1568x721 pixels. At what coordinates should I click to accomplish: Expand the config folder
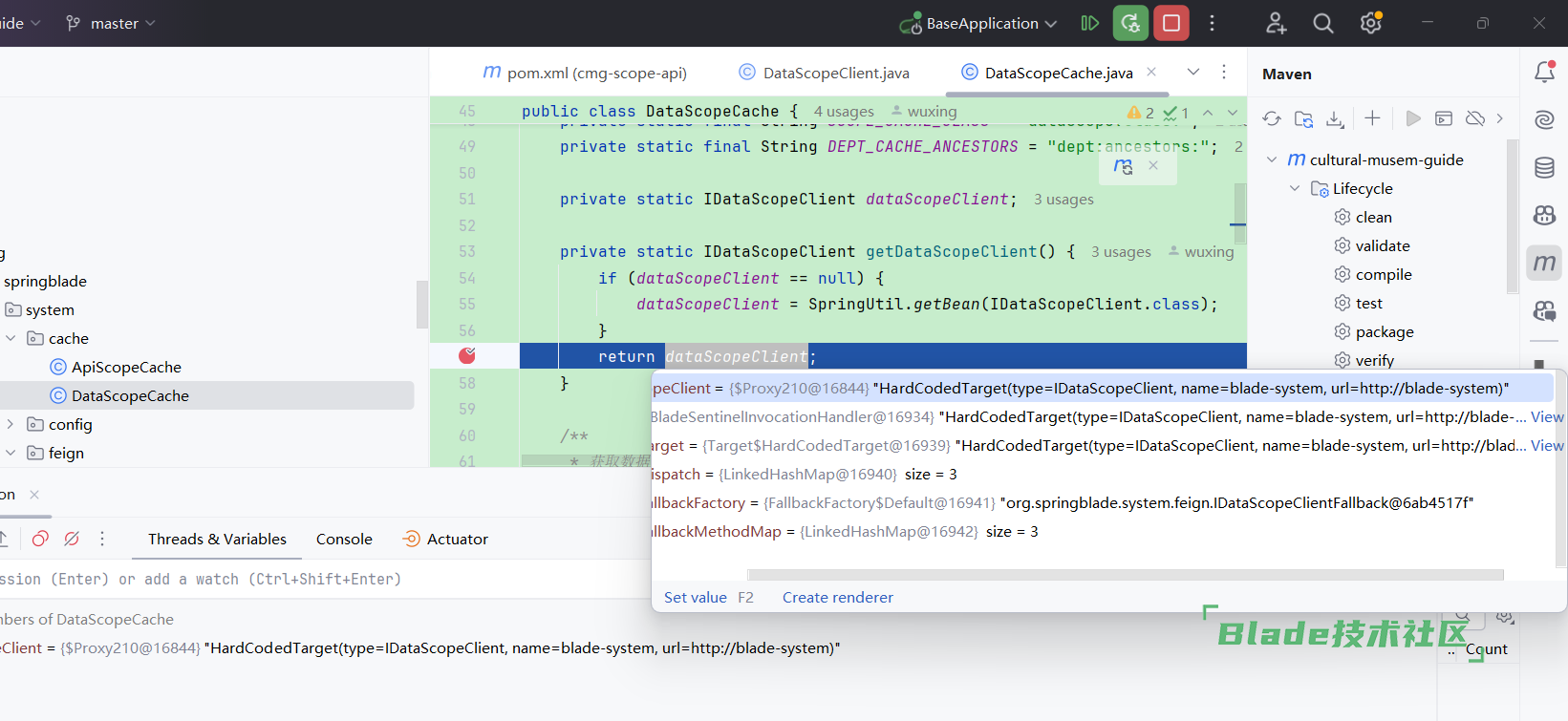11,424
